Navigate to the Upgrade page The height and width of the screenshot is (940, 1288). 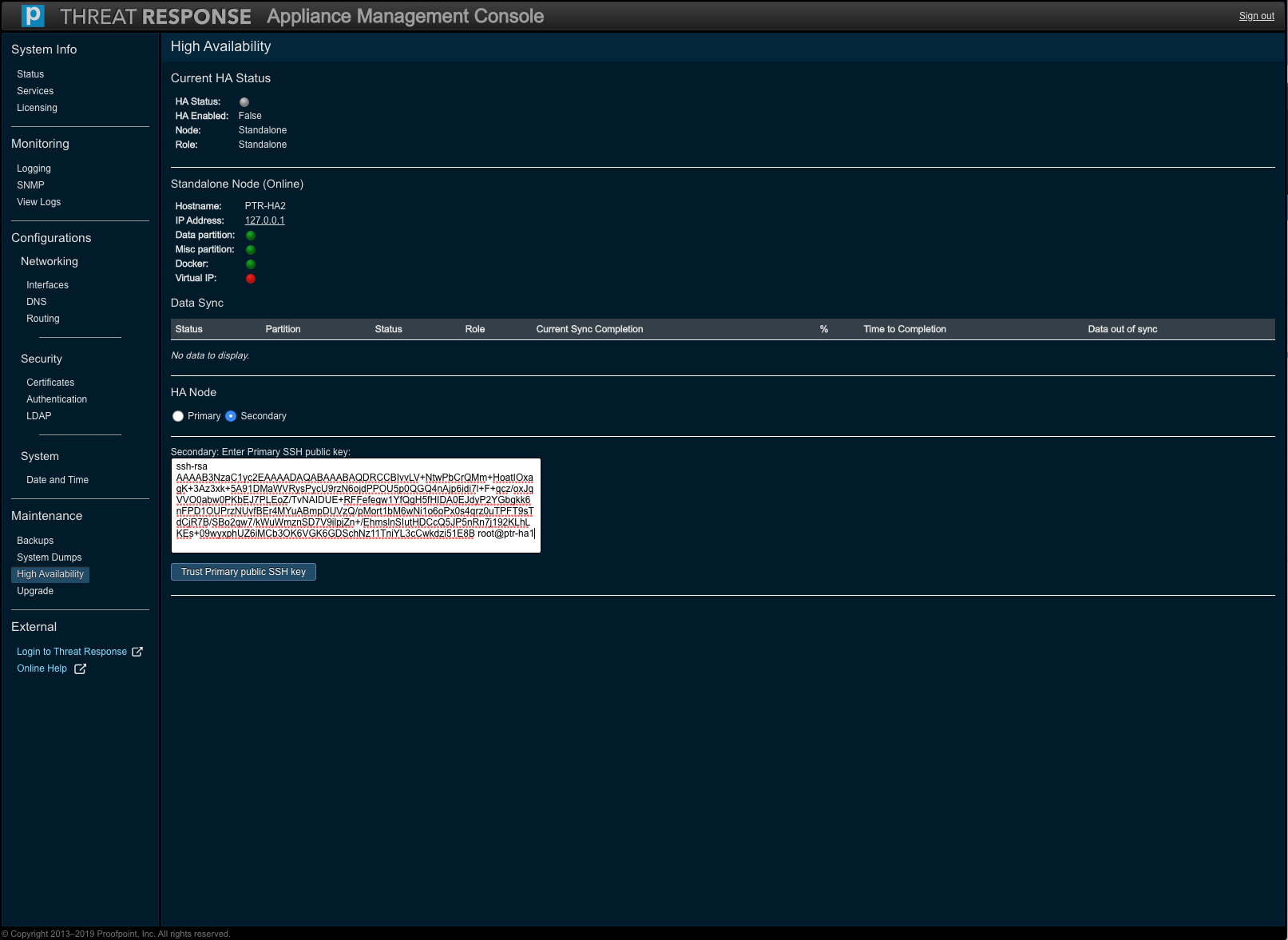coord(35,591)
